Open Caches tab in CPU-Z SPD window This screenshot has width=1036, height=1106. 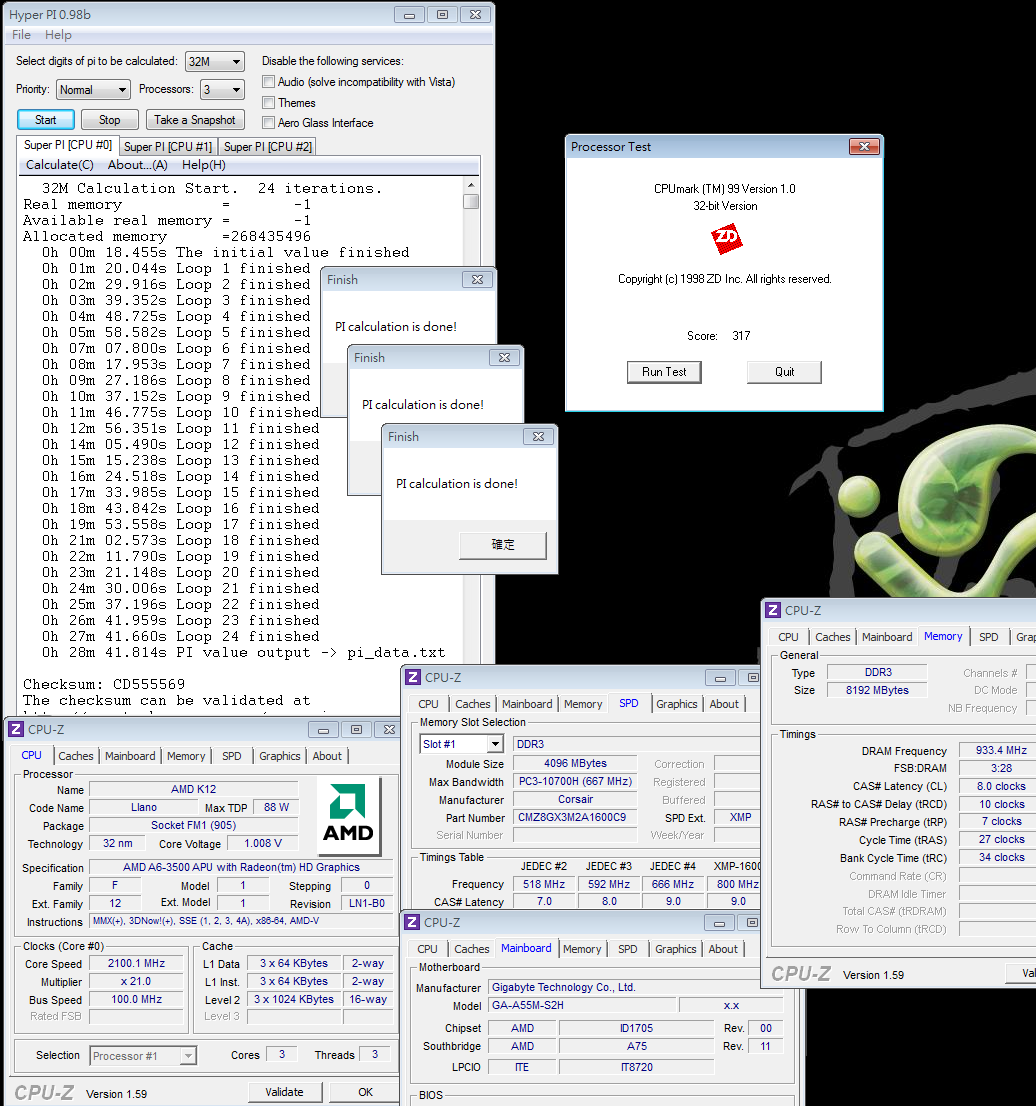(x=473, y=704)
